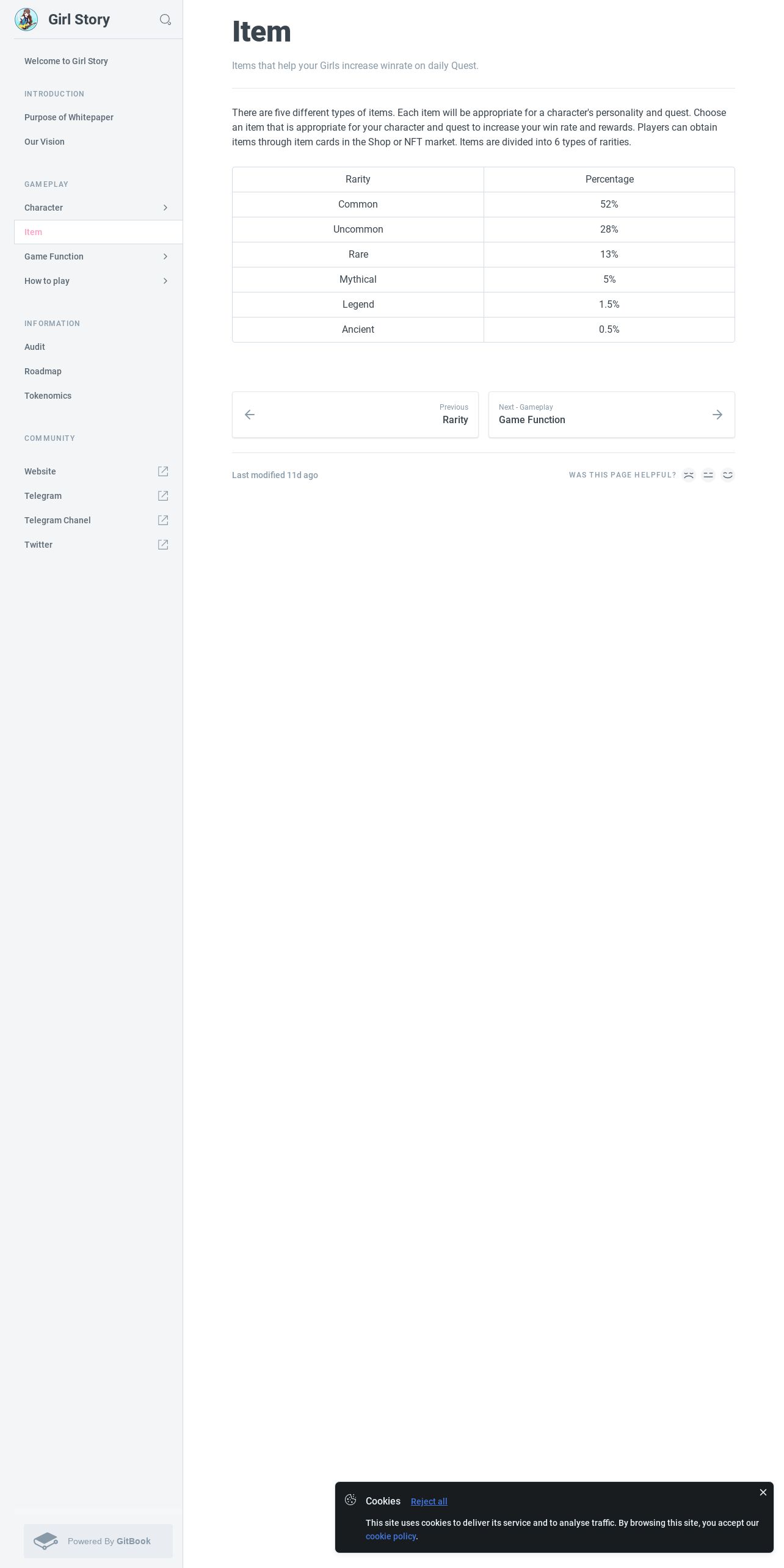Viewport: 784px width, 1568px height.
Task: Click the 52% percentage cell
Action: (x=609, y=205)
